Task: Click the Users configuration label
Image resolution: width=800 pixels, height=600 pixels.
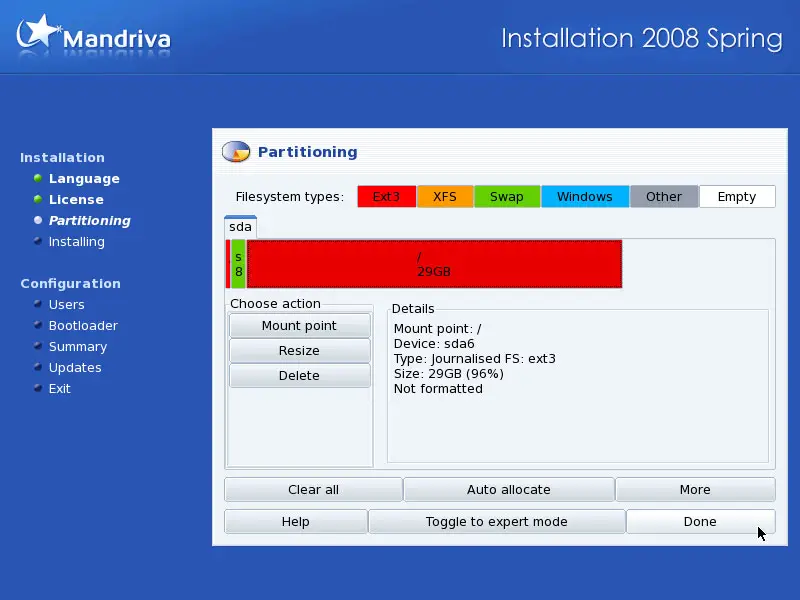Action: pos(66,305)
